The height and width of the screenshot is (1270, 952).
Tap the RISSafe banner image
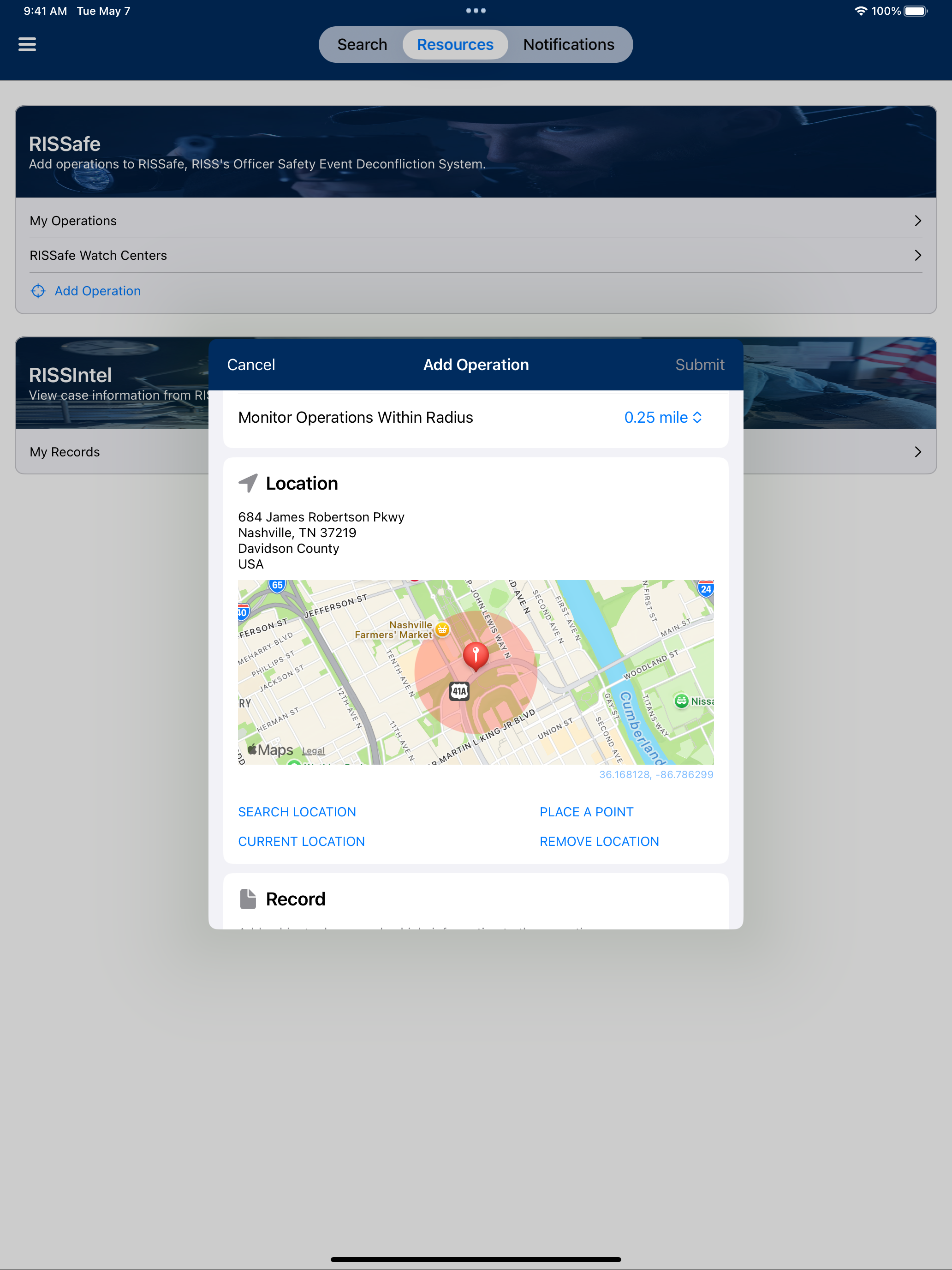[476, 152]
